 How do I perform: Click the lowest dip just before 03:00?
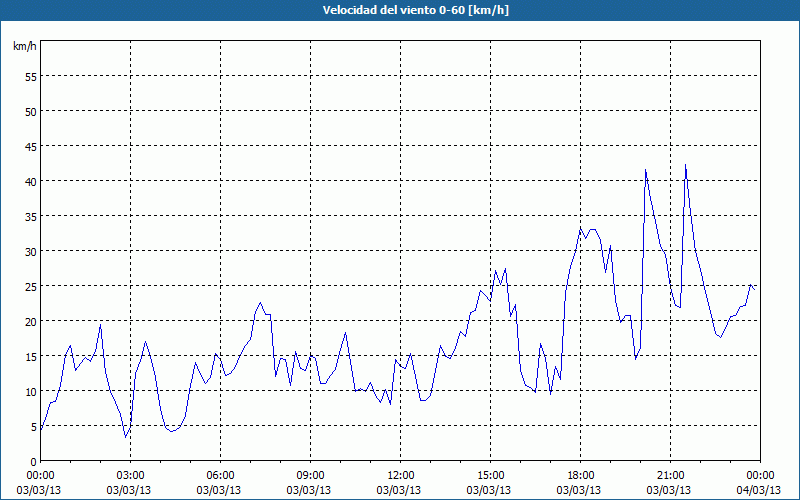126,437
